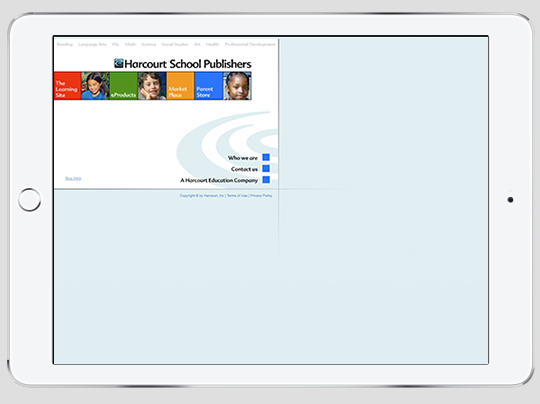Open the Privacy Policy footer link

261,196
